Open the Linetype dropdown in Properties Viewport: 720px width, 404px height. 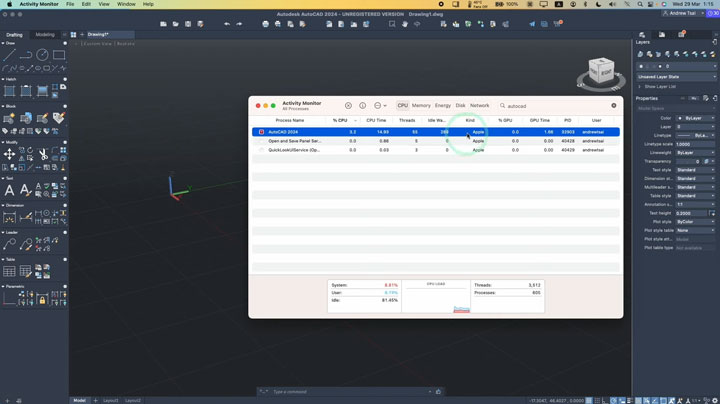click(696, 135)
